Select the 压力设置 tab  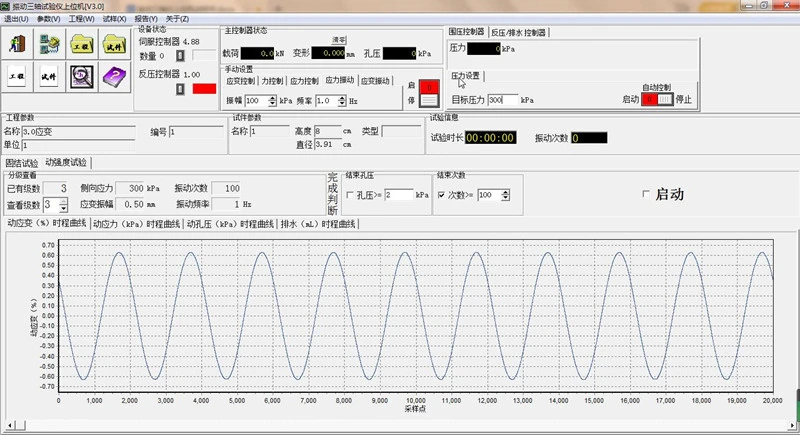465,76
